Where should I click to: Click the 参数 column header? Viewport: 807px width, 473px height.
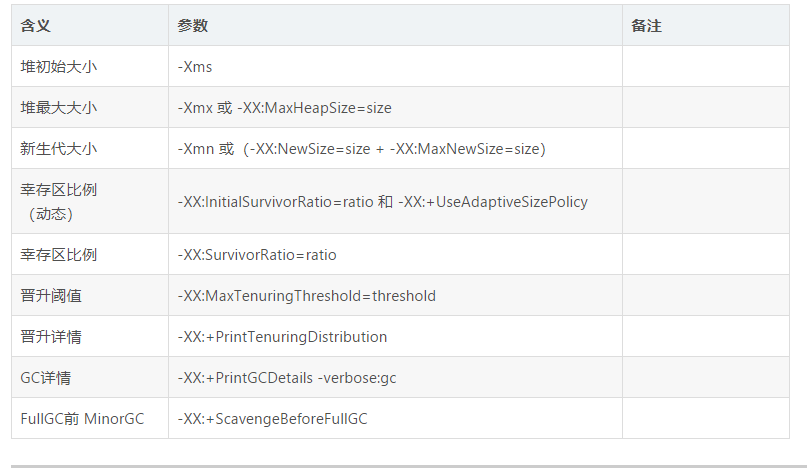[x=193, y=26]
